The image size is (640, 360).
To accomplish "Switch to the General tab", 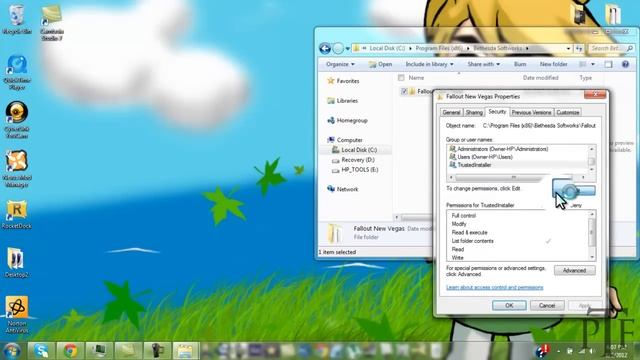I will pyautogui.click(x=451, y=112).
